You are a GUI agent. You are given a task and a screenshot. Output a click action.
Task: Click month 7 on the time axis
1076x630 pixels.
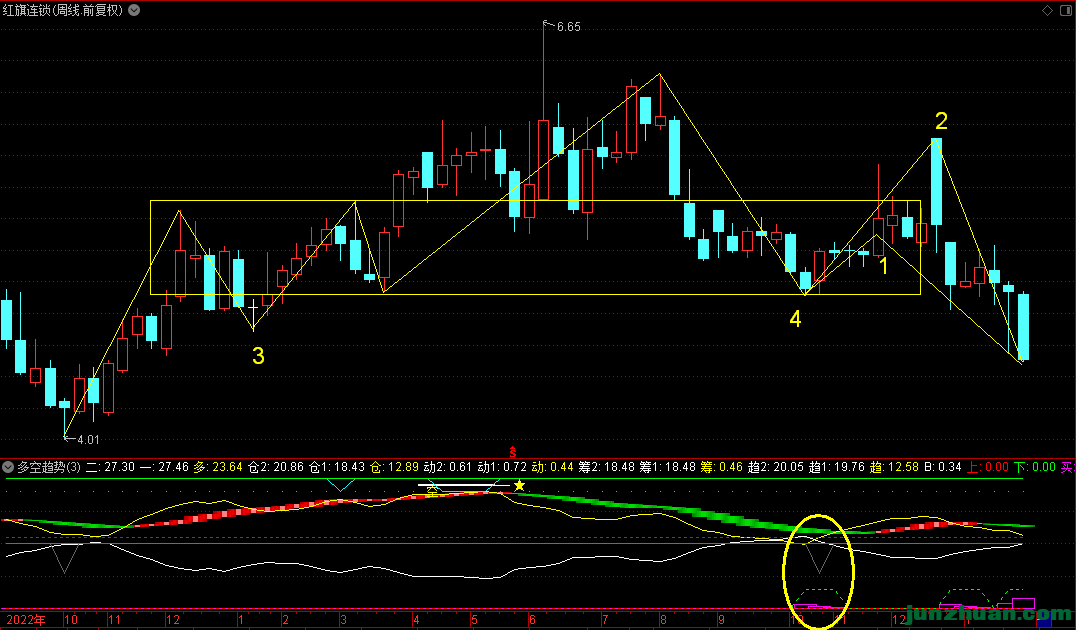click(605, 620)
